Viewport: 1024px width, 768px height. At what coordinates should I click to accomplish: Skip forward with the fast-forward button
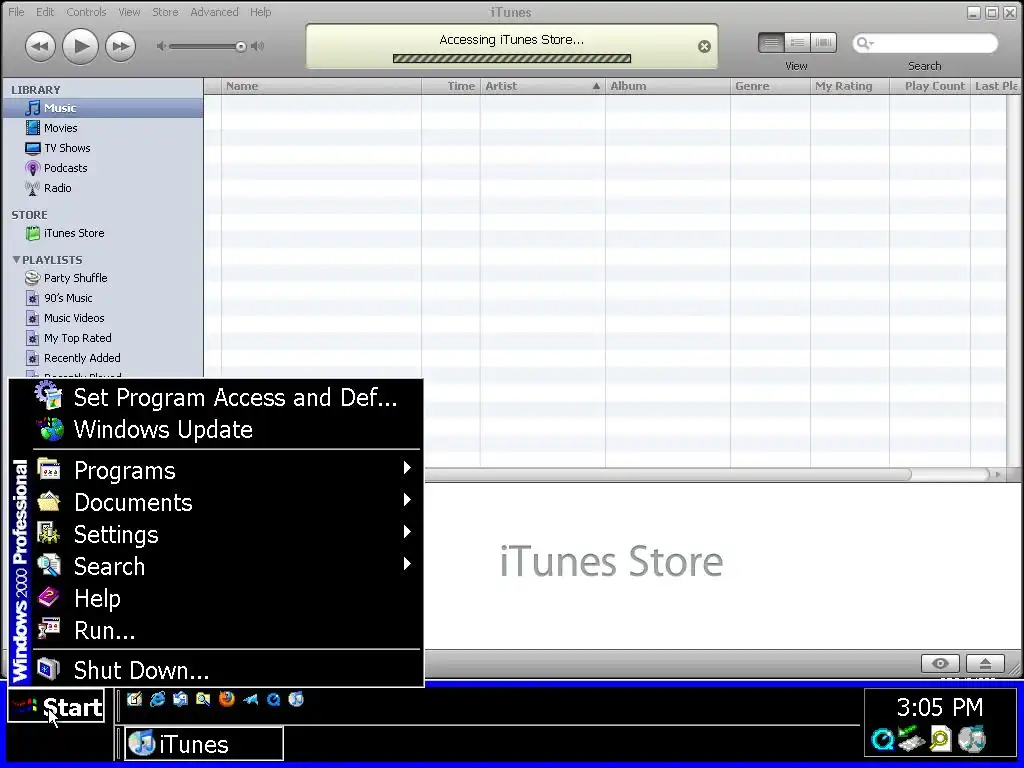point(121,46)
